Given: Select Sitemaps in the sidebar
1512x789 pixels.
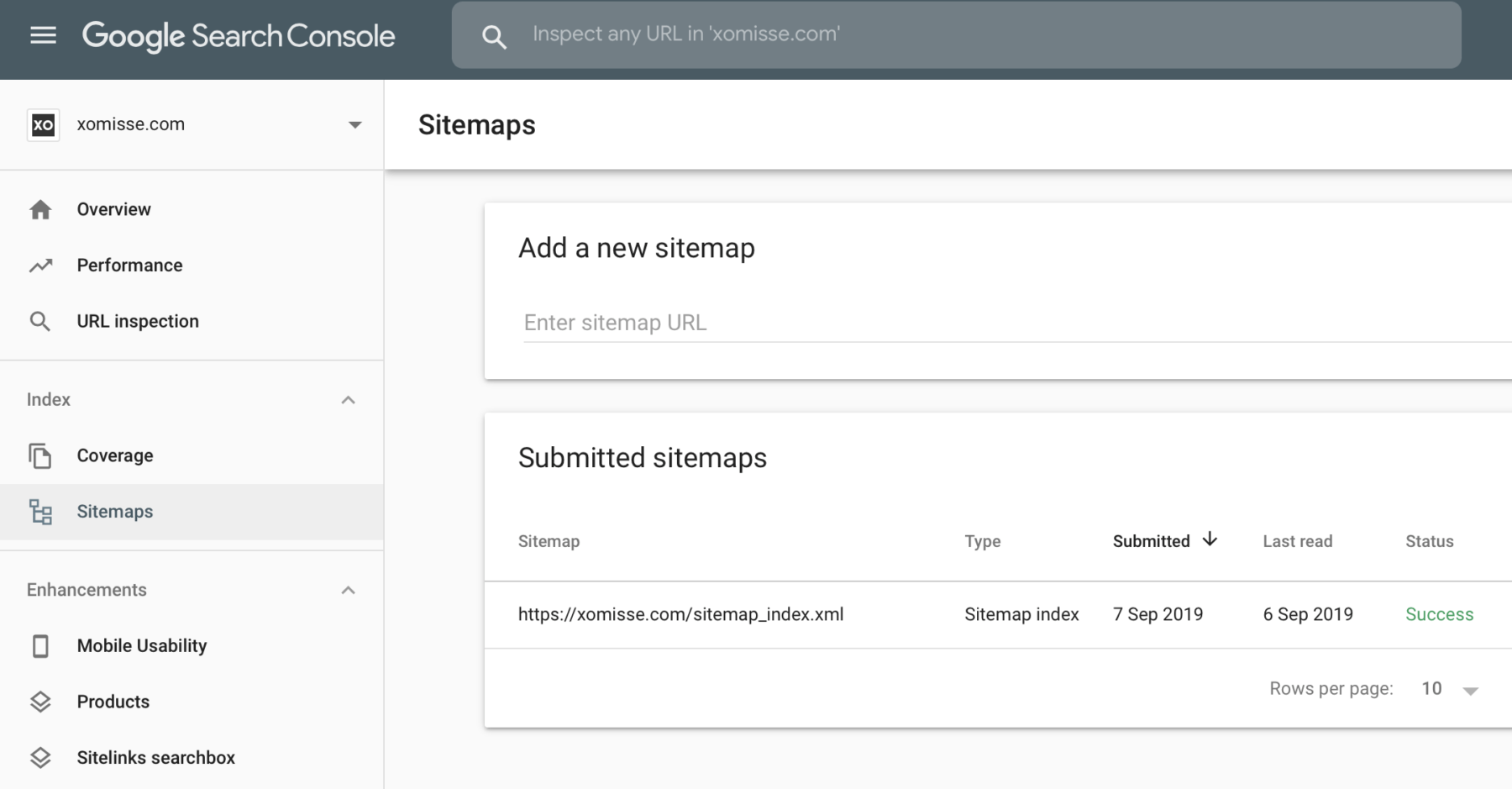Looking at the screenshot, I should tap(115, 512).
